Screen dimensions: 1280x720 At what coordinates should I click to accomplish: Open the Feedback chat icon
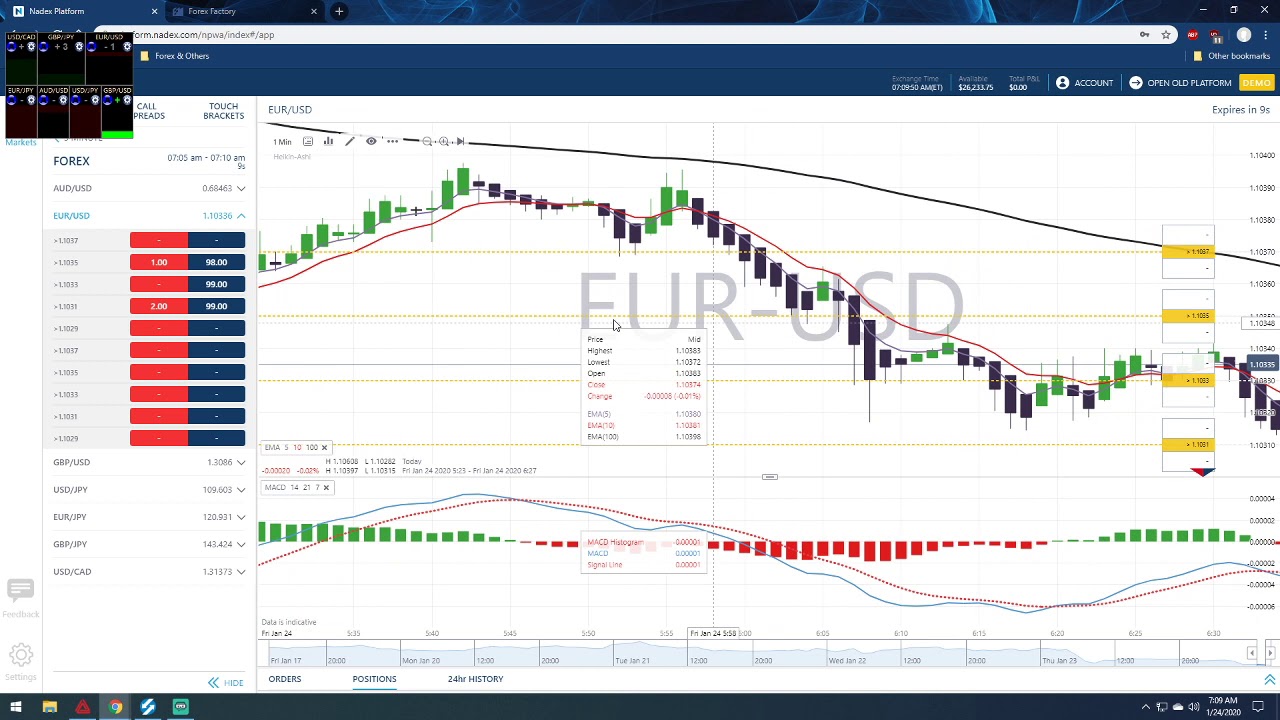click(20, 589)
